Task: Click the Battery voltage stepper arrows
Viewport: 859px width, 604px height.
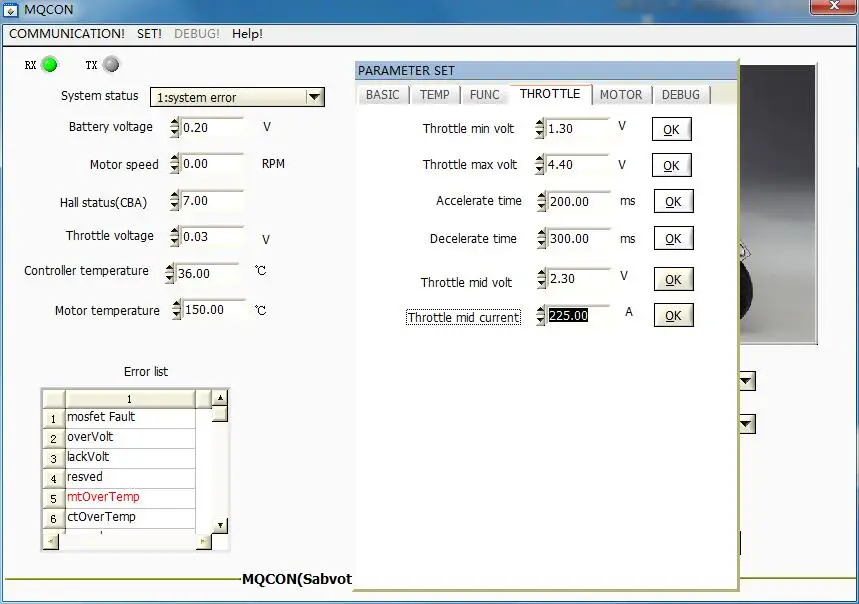Action: [x=174, y=128]
